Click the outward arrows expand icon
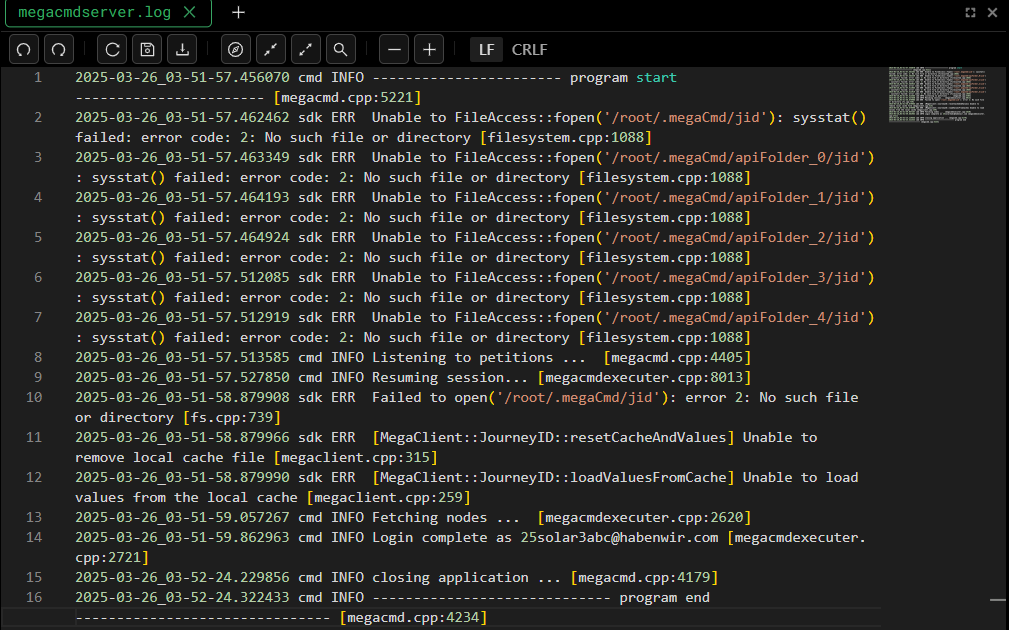 point(305,49)
